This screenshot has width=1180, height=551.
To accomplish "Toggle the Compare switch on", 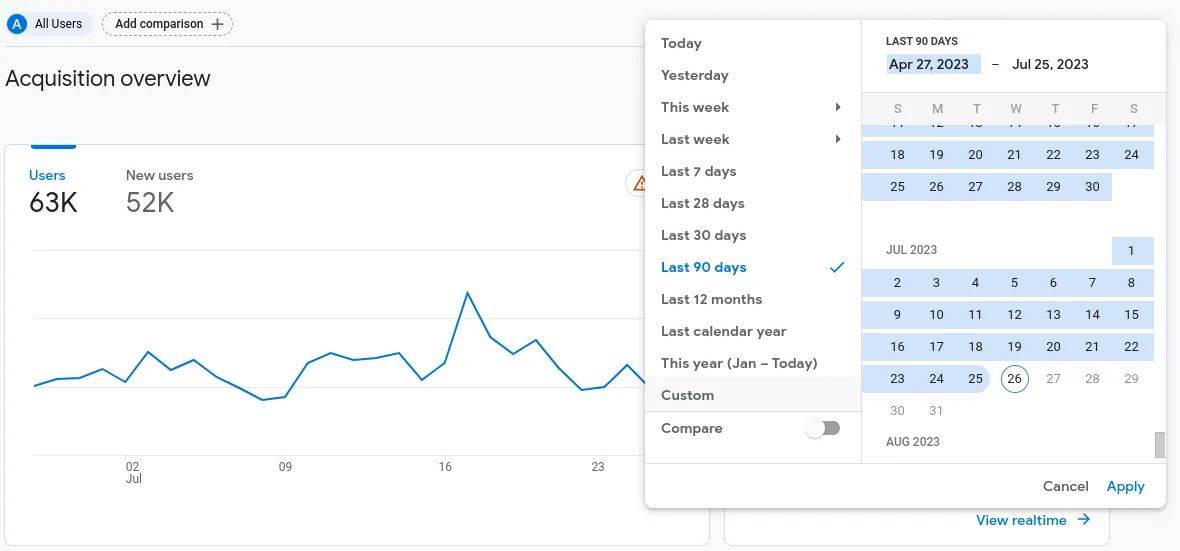I will [823, 428].
